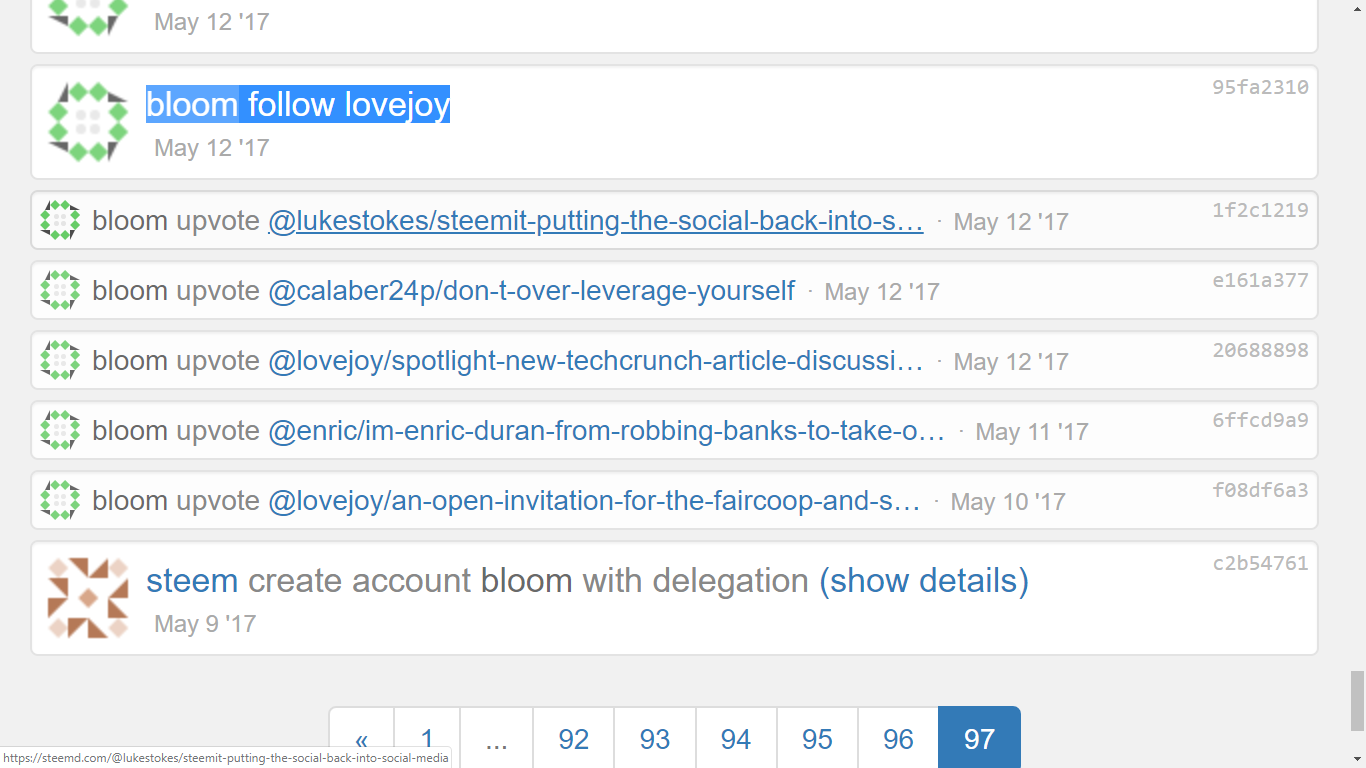Open @lovejoy spotlight-new-techcrunch-article link
The height and width of the screenshot is (768, 1366).
pos(595,361)
